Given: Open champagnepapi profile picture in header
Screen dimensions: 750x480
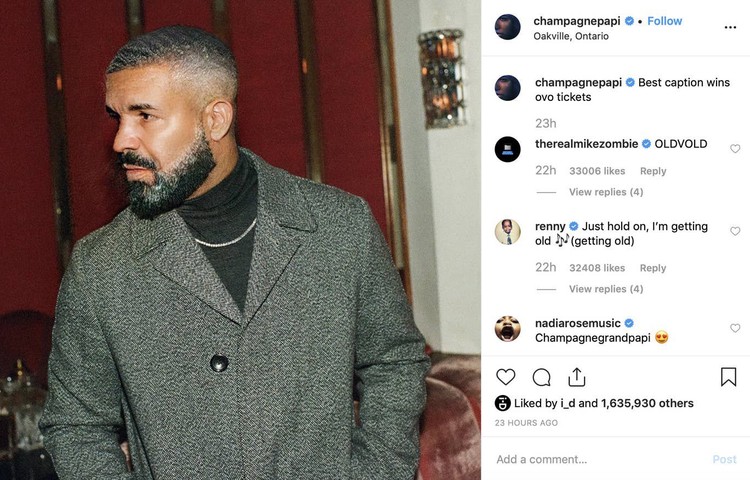Looking at the screenshot, I should pyautogui.click(x=507, y=27).
